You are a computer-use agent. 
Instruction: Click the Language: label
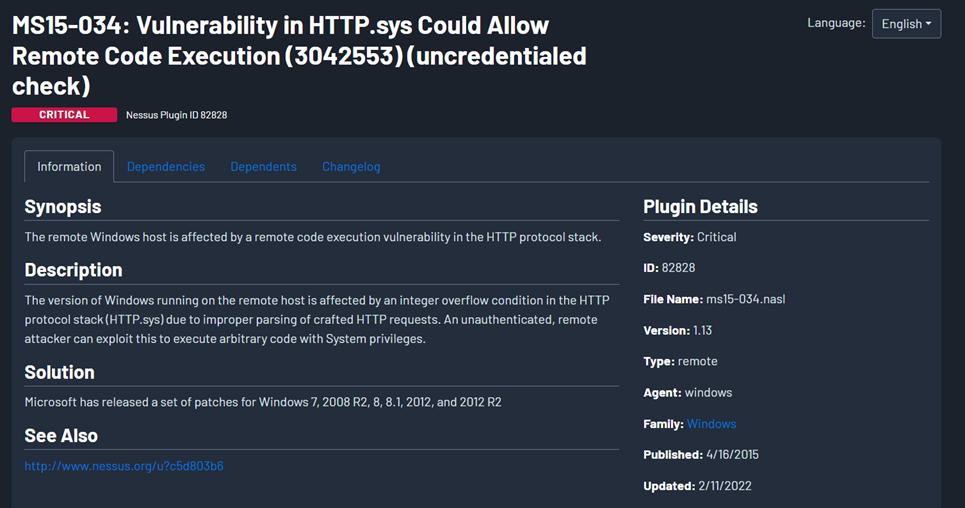click(836, 23)
